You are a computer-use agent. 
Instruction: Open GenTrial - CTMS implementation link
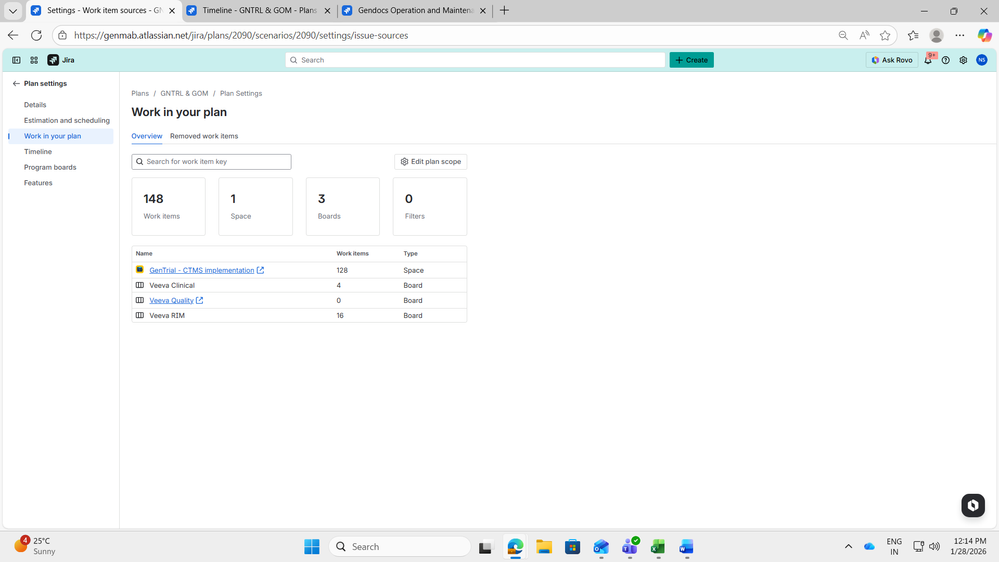click(201, 270)
